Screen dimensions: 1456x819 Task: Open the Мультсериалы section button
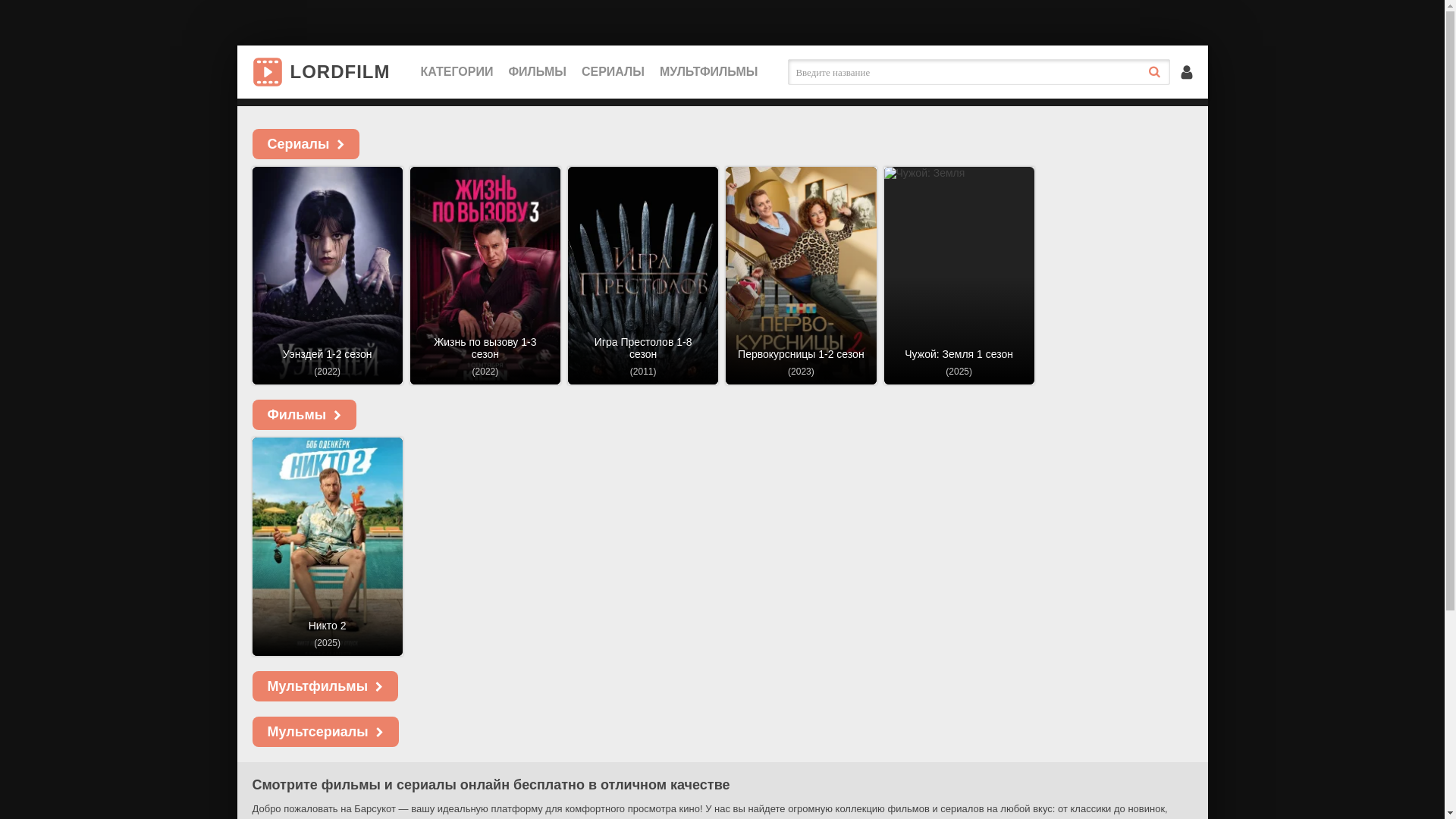325,732
